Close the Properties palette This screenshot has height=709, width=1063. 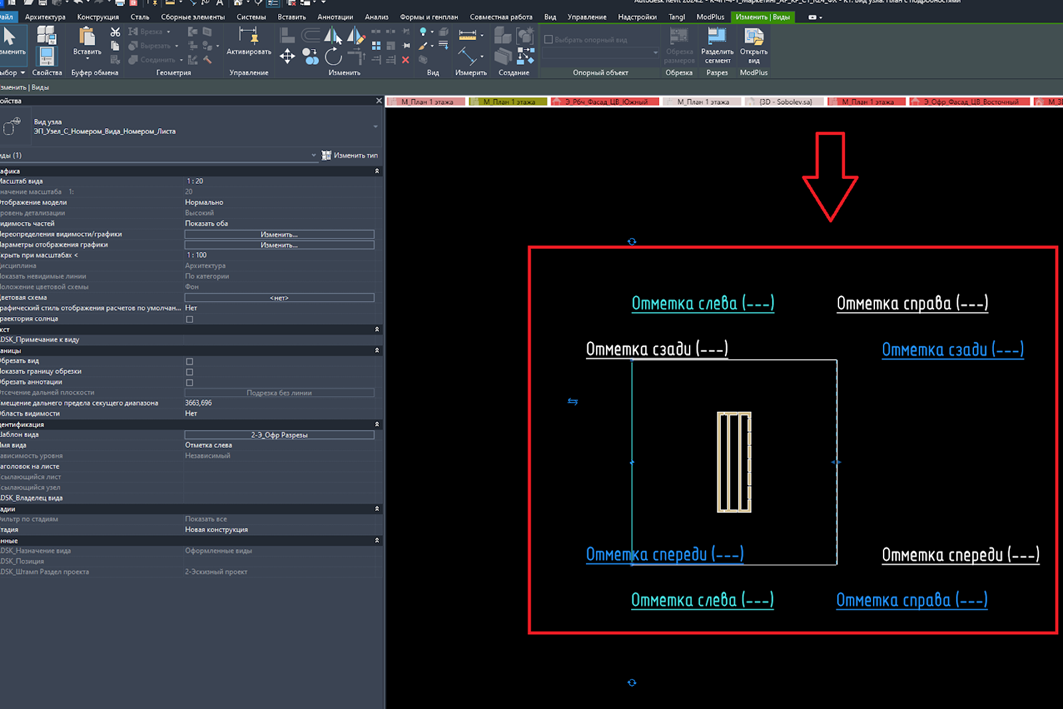[379, 100]
